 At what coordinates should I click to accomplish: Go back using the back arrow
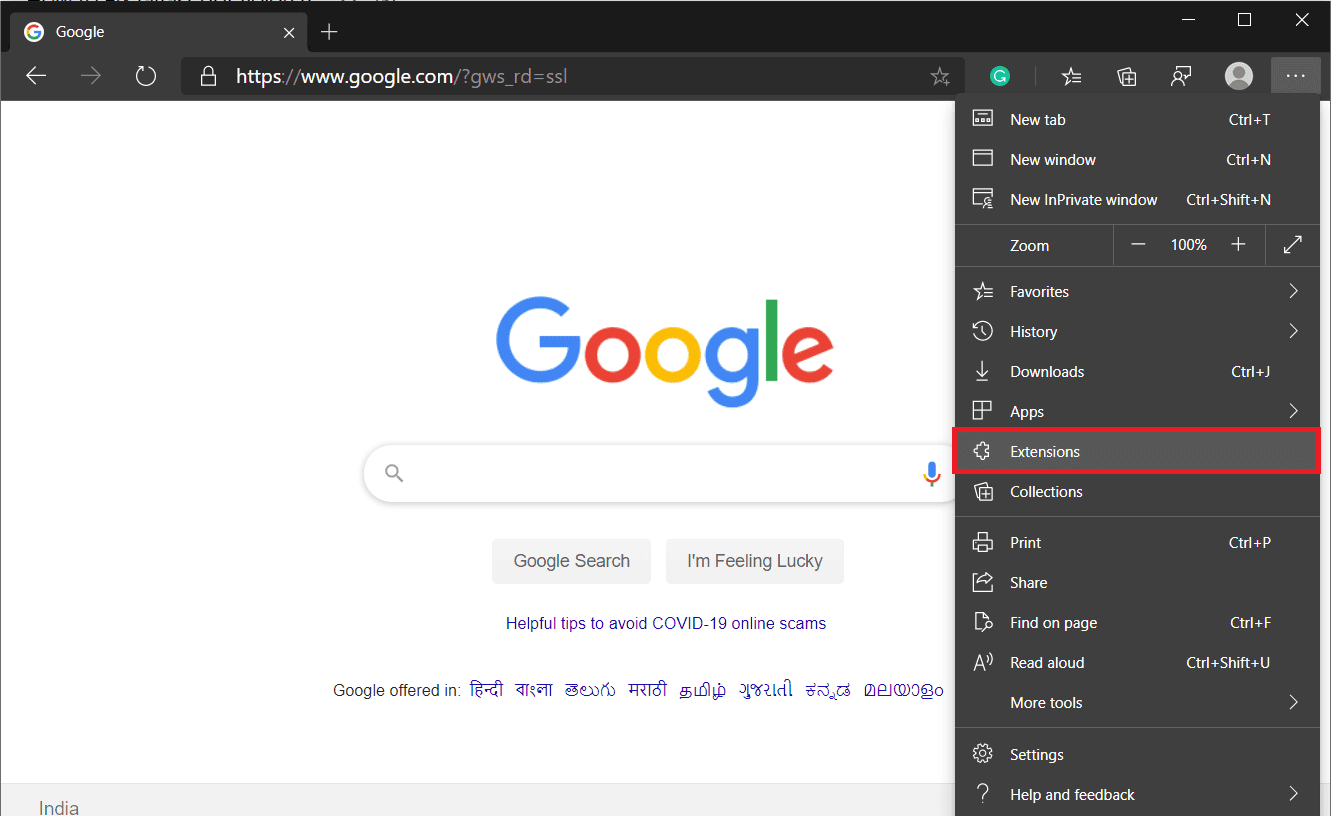click(x=37, y=76)
